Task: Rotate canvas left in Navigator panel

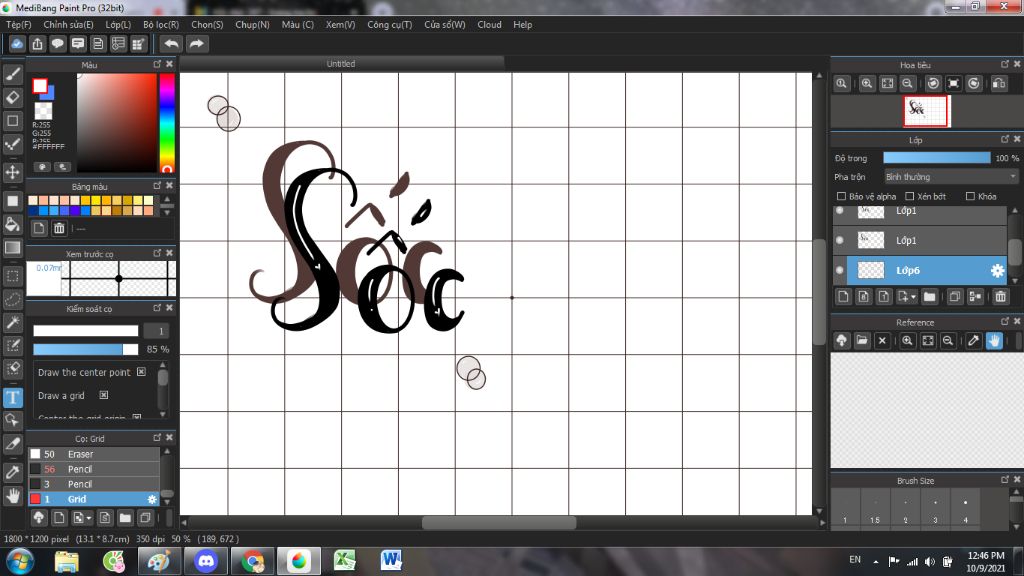Action: click(933, 84)
